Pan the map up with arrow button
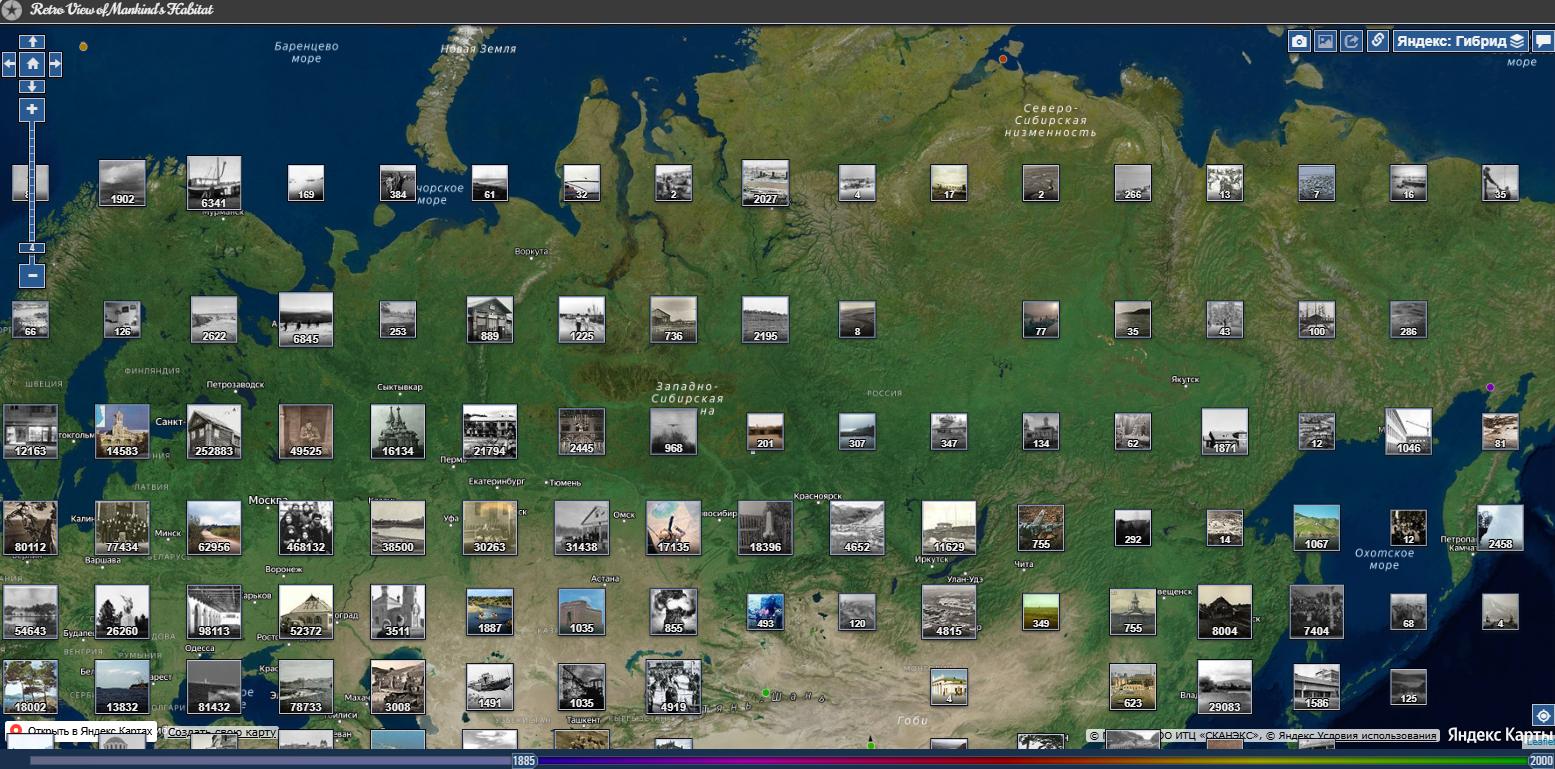The width and height of the screenshot is (1555, 769). coord(32,42)
